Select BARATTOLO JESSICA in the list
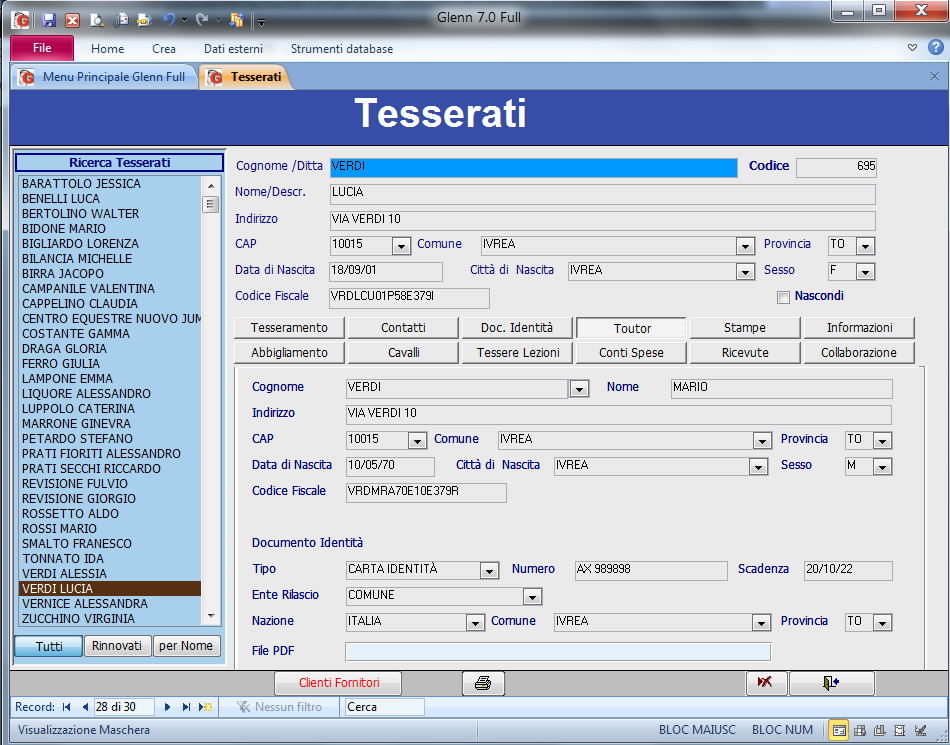 tap(110, 184)
